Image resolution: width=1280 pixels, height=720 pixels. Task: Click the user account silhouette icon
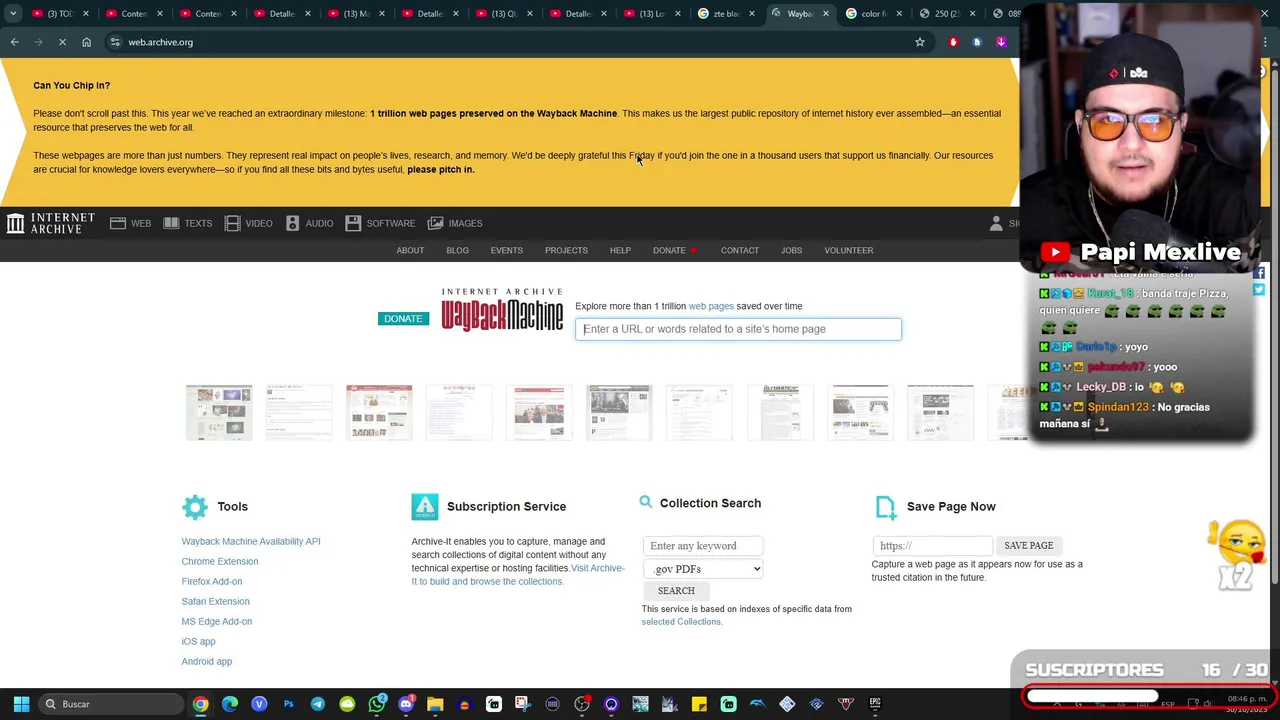(x=996, y=223)
